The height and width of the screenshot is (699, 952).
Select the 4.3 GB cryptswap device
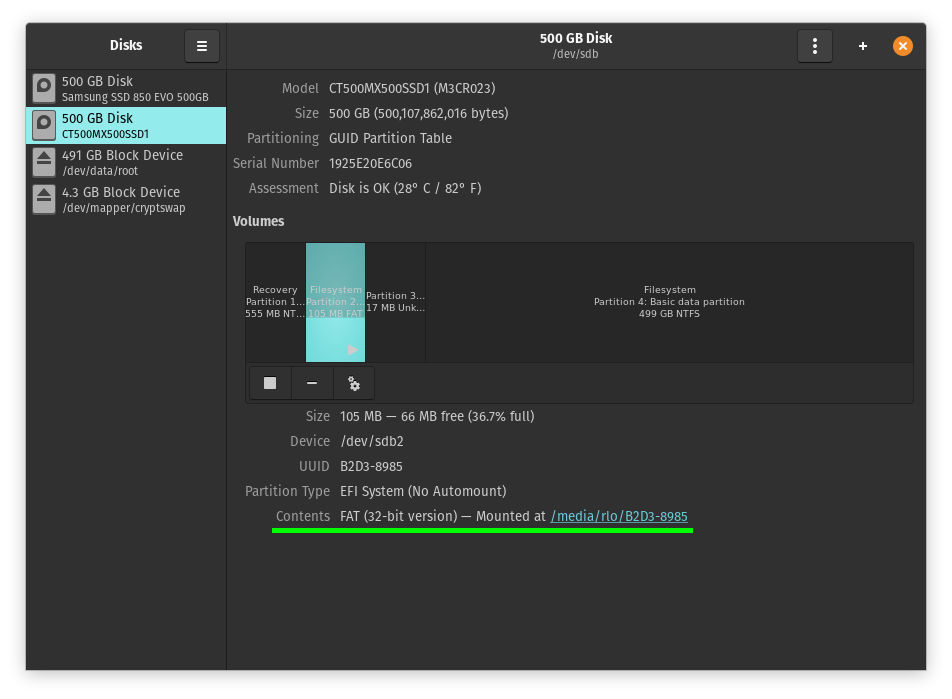pyautogui.click(x=125, y=199)
